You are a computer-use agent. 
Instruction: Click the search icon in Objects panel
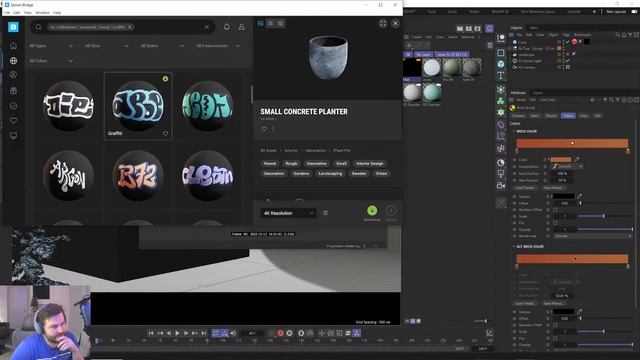pos(618,35)
